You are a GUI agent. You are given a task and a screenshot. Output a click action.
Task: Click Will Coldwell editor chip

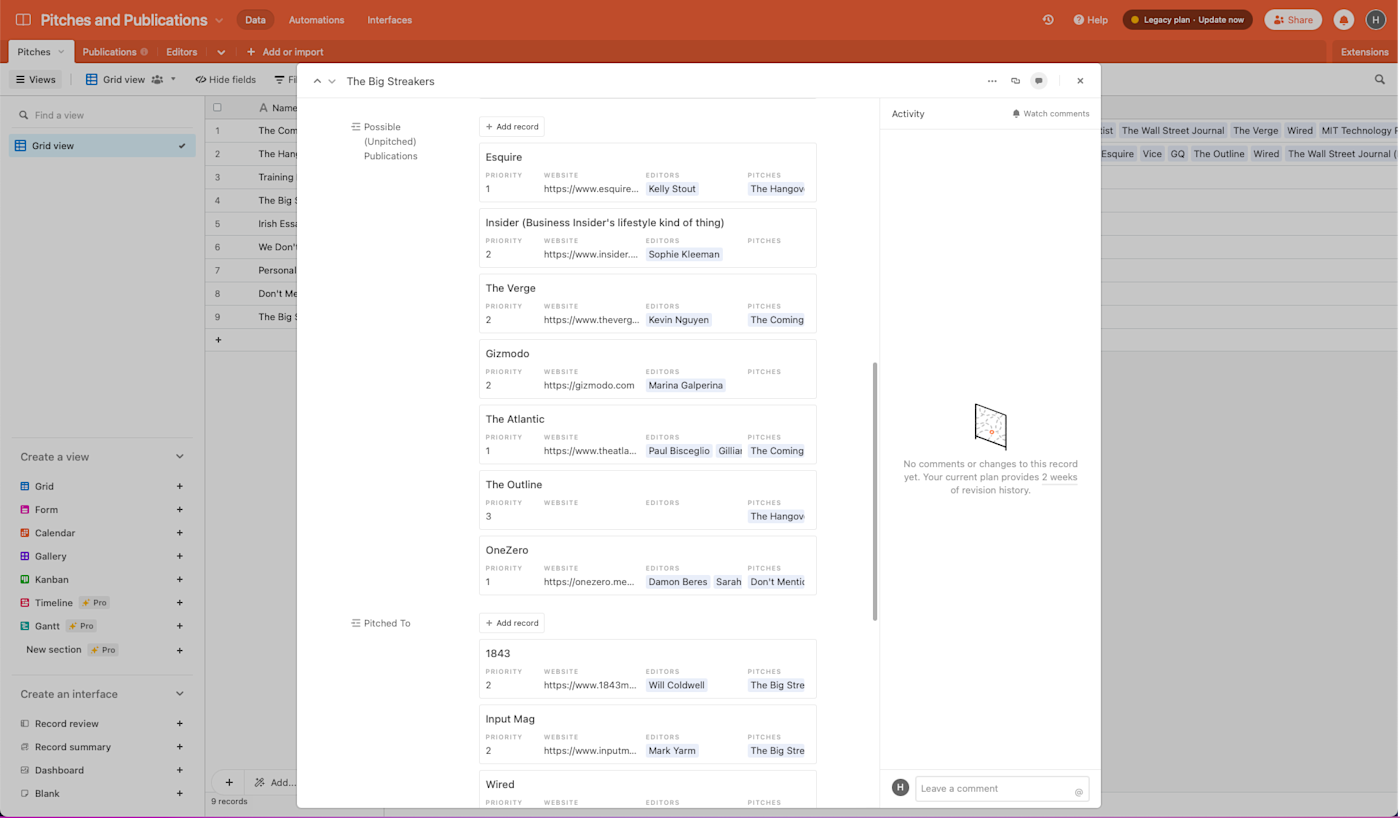[x=676, y=685]
